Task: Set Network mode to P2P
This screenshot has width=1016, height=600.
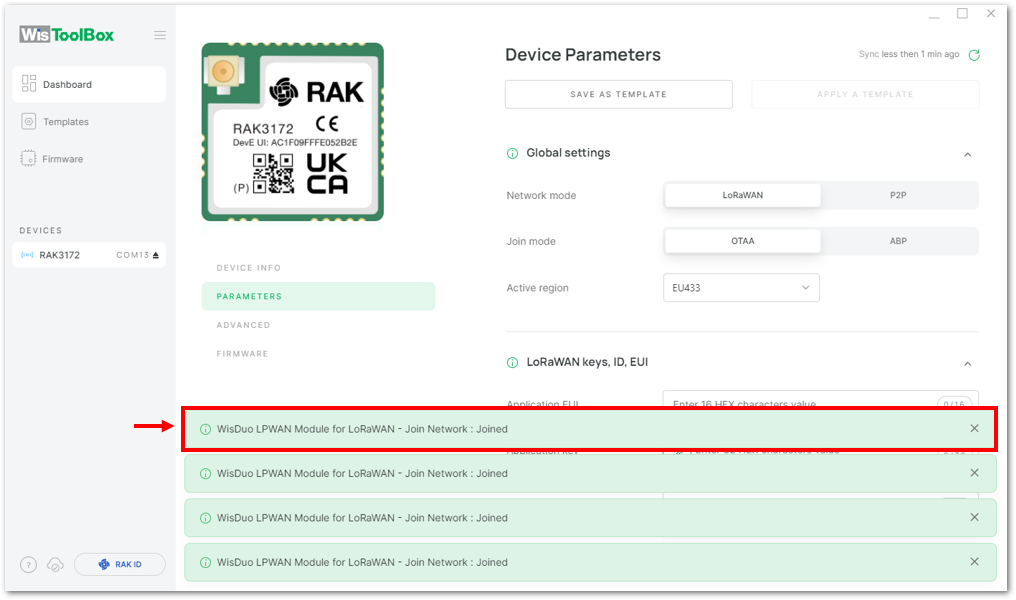Action: (898, 195)
